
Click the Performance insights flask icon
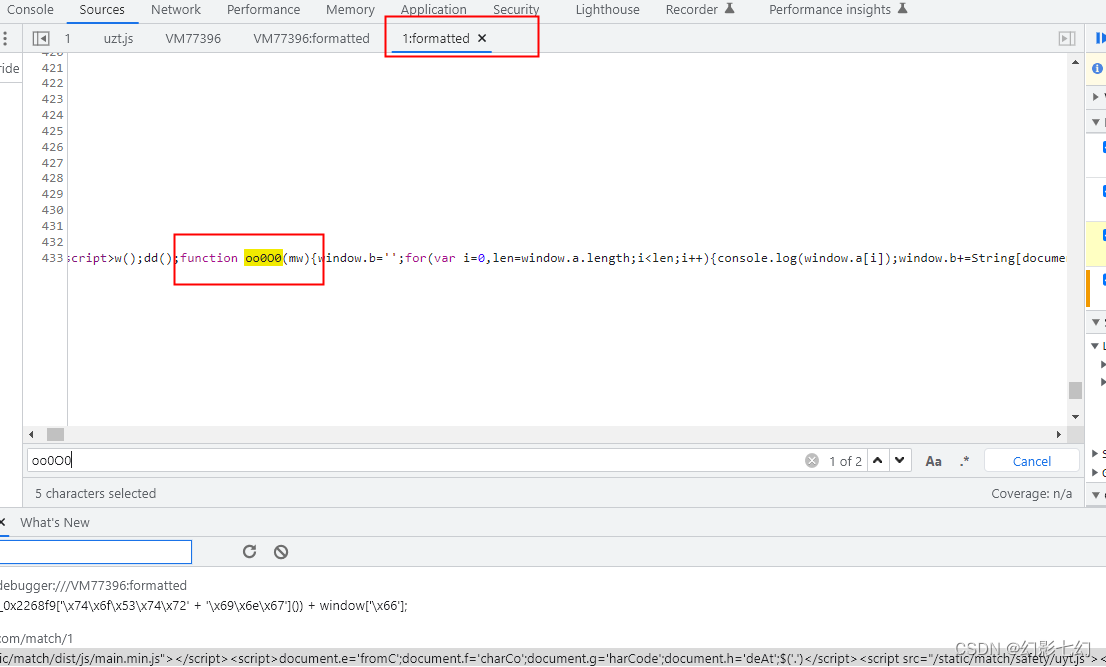902,8
